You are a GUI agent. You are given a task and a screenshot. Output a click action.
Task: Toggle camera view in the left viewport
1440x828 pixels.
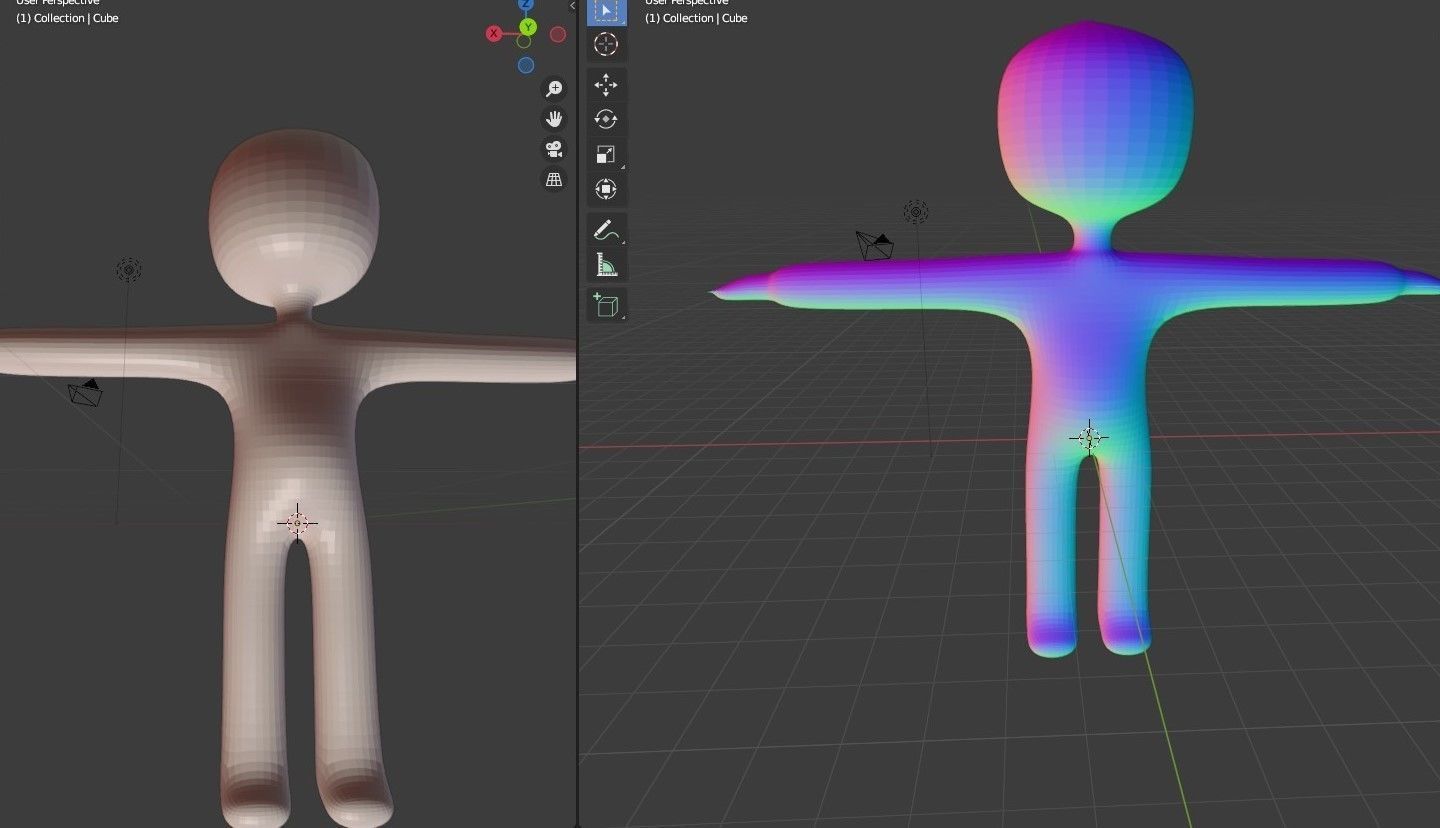(554, 148)
